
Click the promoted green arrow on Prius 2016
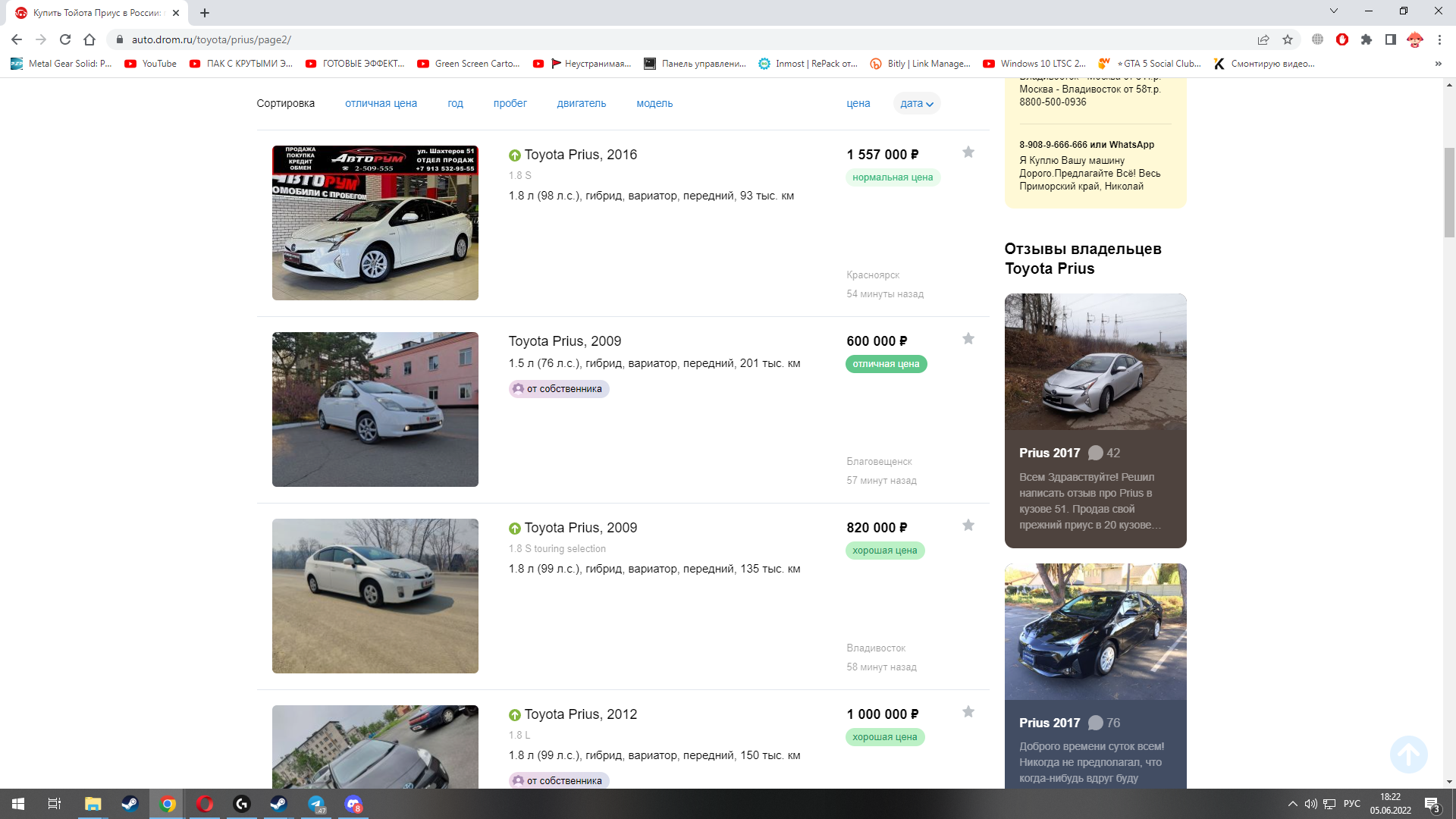coord(515,155)
